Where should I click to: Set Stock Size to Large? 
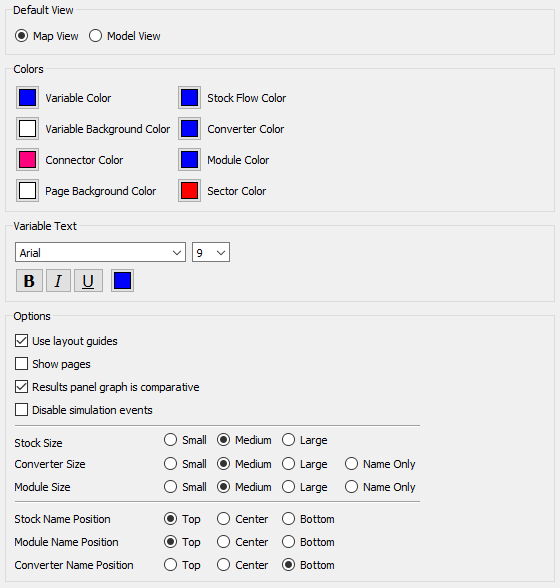coord(288,440)
